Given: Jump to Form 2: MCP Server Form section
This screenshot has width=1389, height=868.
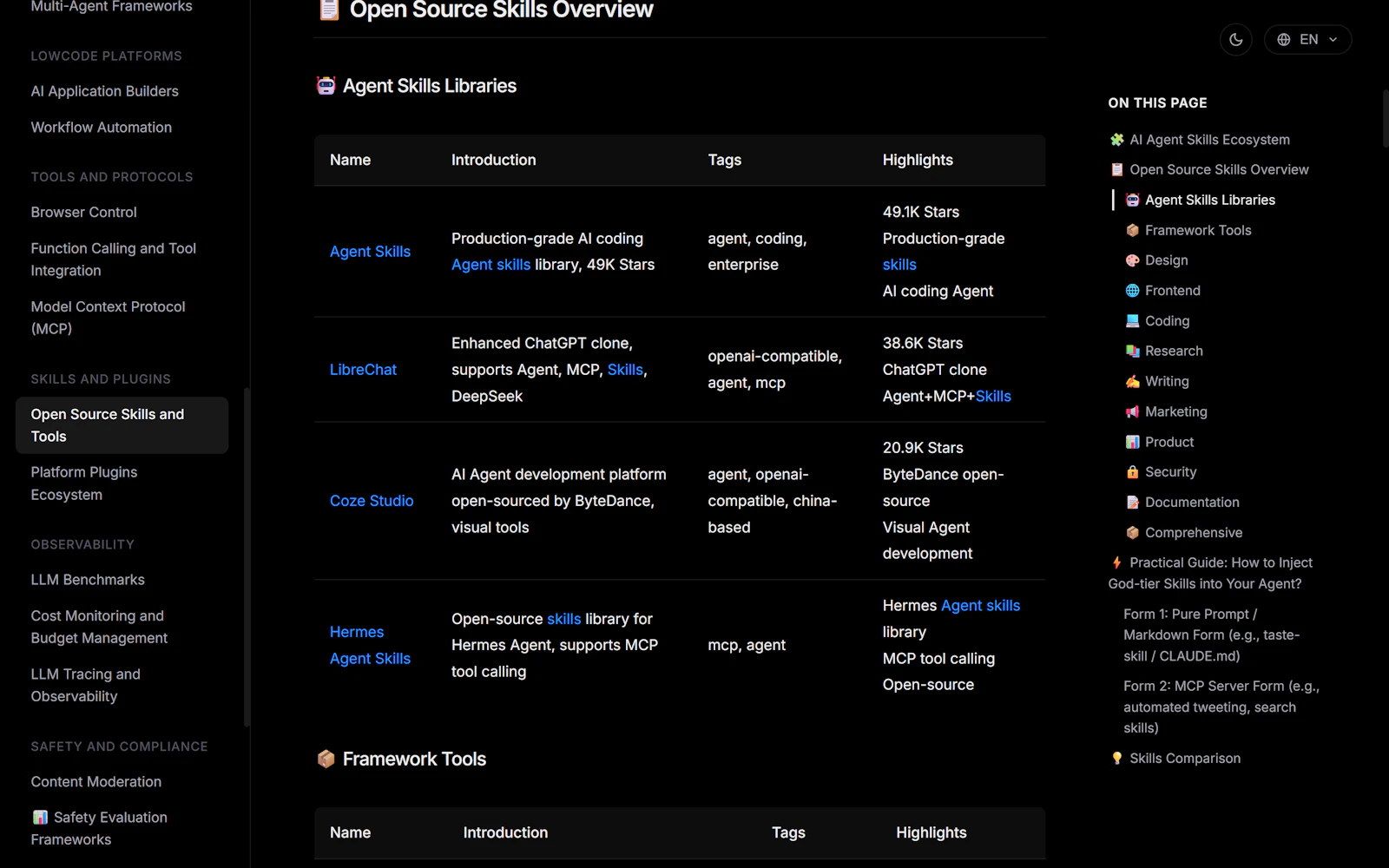Looking at the screenshot, I should pos(1221,707).
